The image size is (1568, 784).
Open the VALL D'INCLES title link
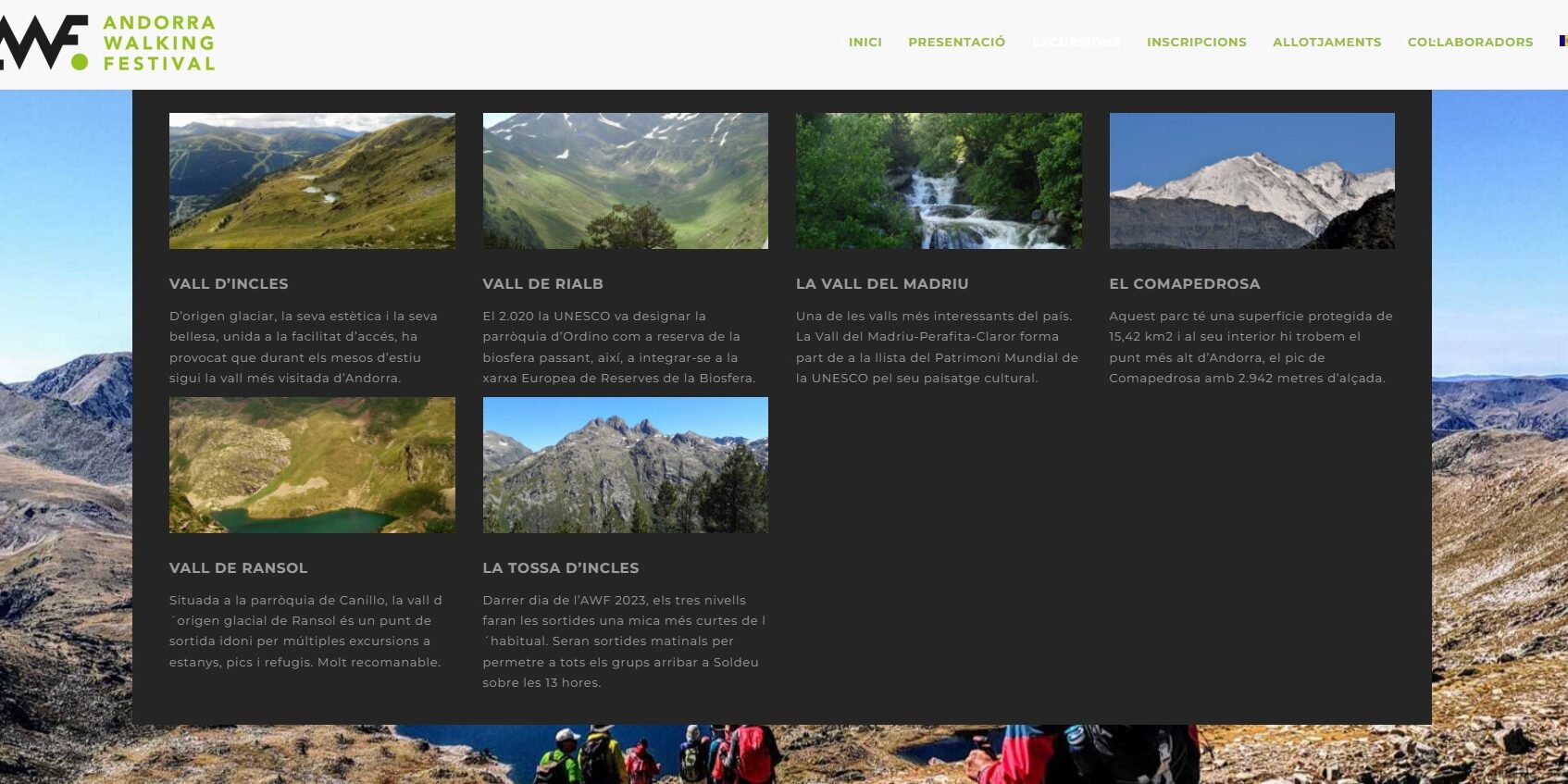pos(229,284)
